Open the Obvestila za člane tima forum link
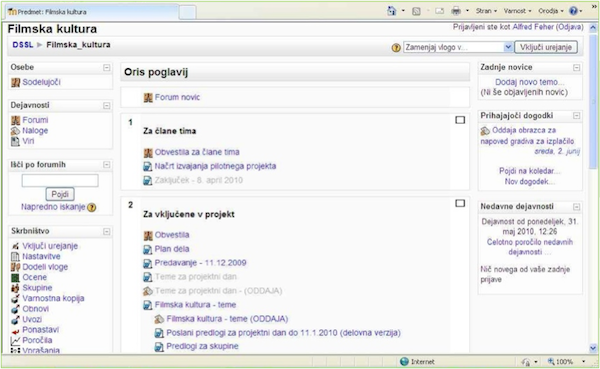 pyautogui.click(x=197, y=152)
